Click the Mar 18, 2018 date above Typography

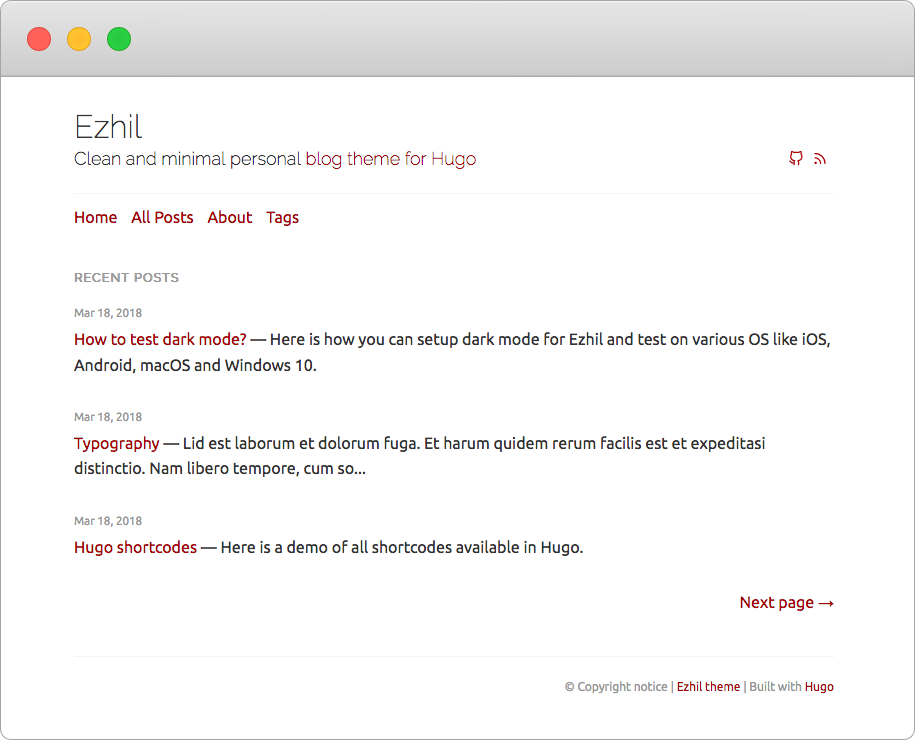[x=108, y=417]
